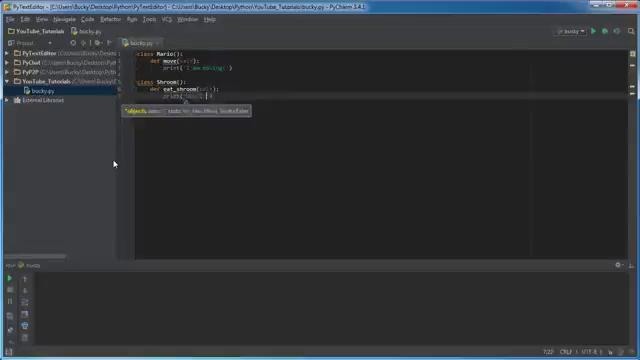Image resolution: width=640 pixels, height=360 pixels.
Task: Click the parameter info tooltip popup
Action: pos(187,111)
